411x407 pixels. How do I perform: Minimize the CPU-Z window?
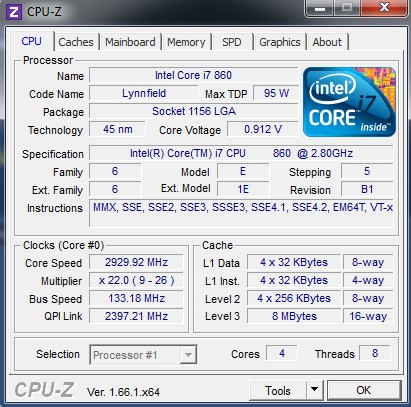(320, 8)
